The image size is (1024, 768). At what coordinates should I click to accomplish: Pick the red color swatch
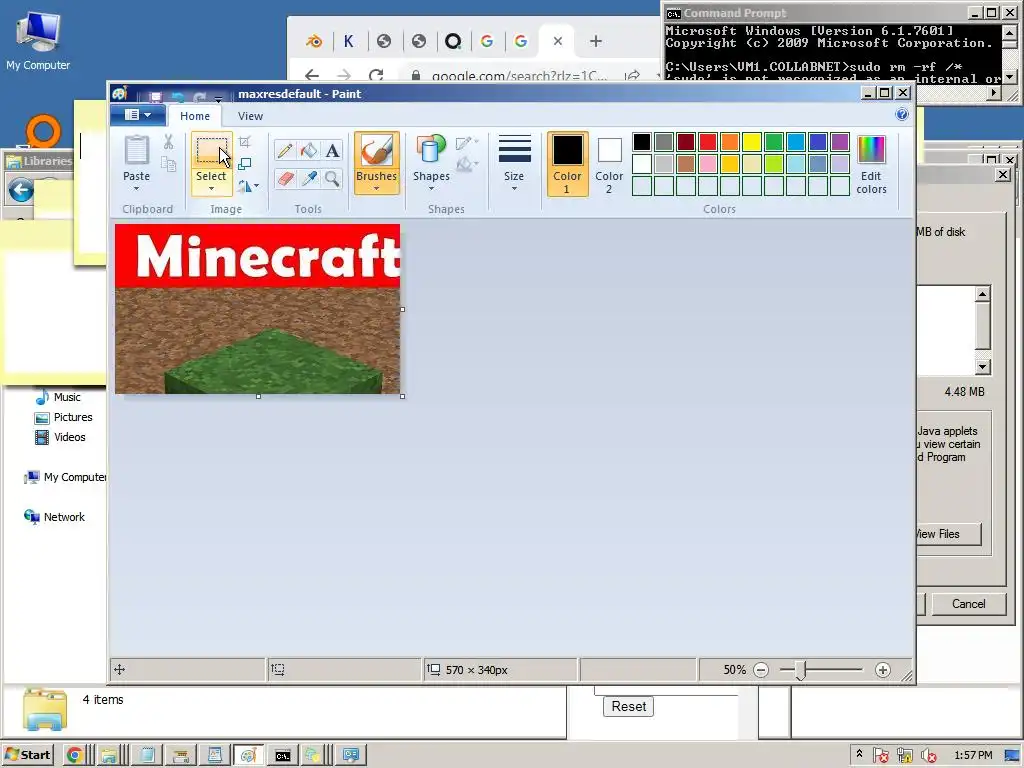point(708,142)
